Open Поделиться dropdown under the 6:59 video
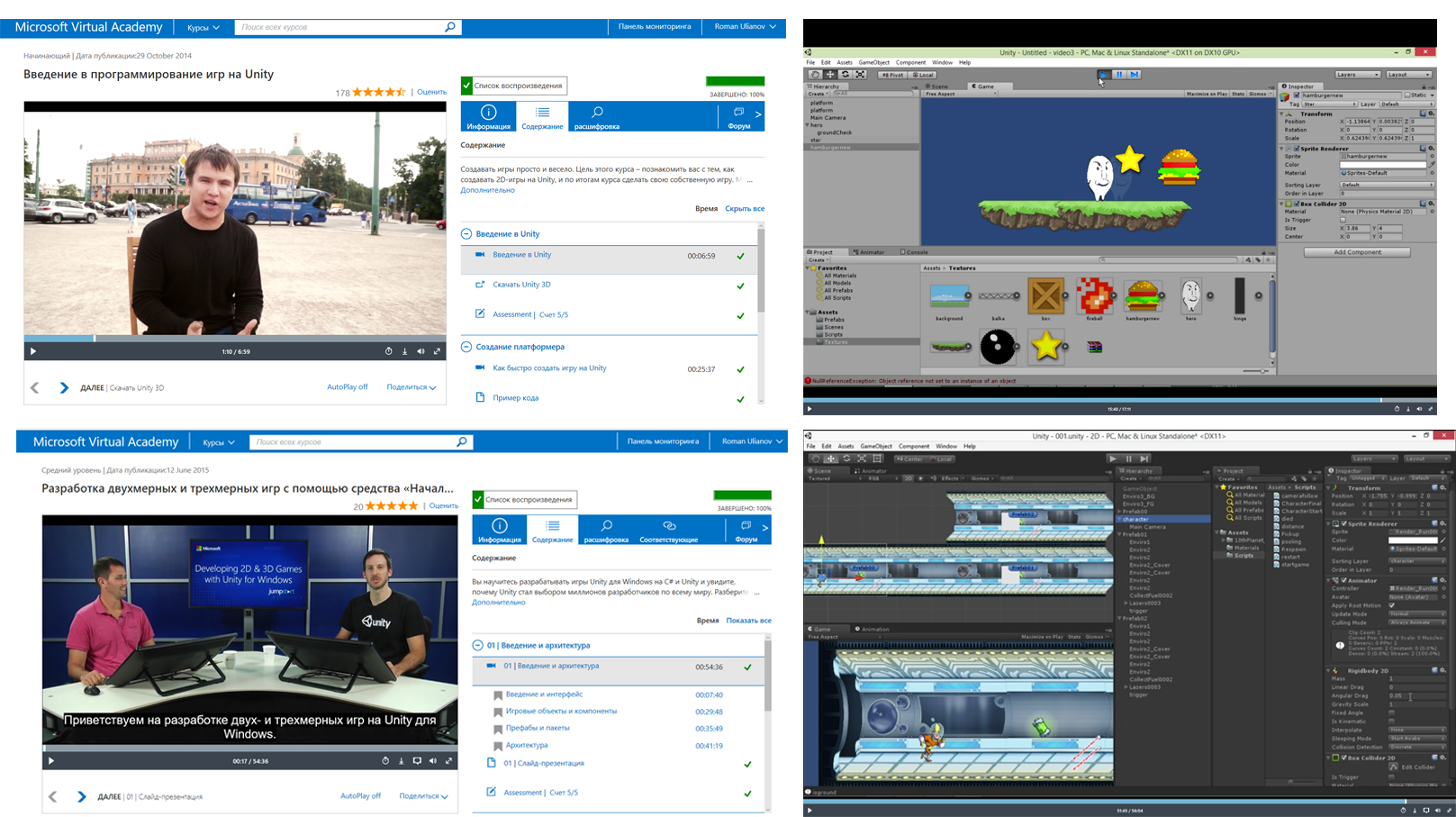Viewport: 1456px width, 817px height. [411, 387]
